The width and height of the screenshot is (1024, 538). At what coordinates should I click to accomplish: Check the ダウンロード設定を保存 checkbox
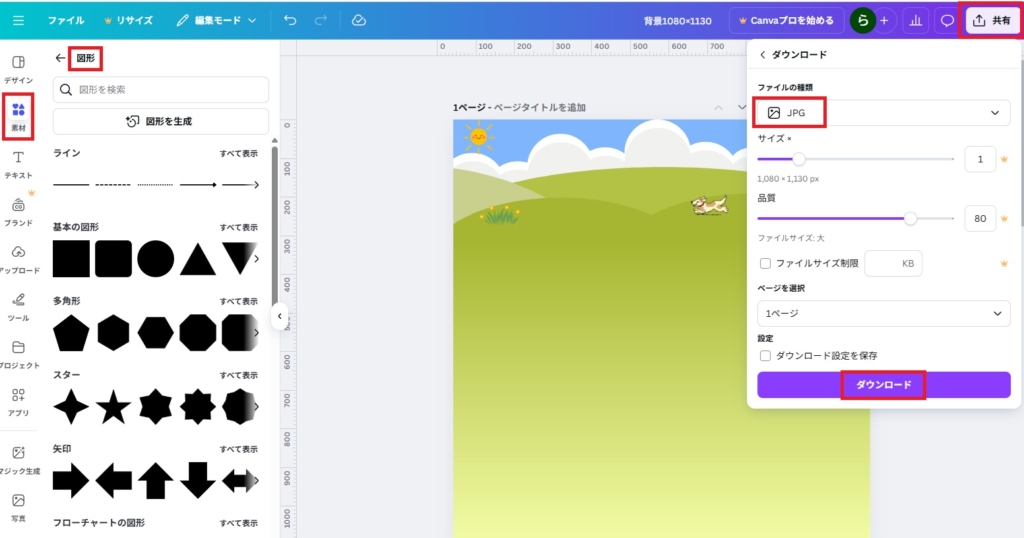point(765,355)
